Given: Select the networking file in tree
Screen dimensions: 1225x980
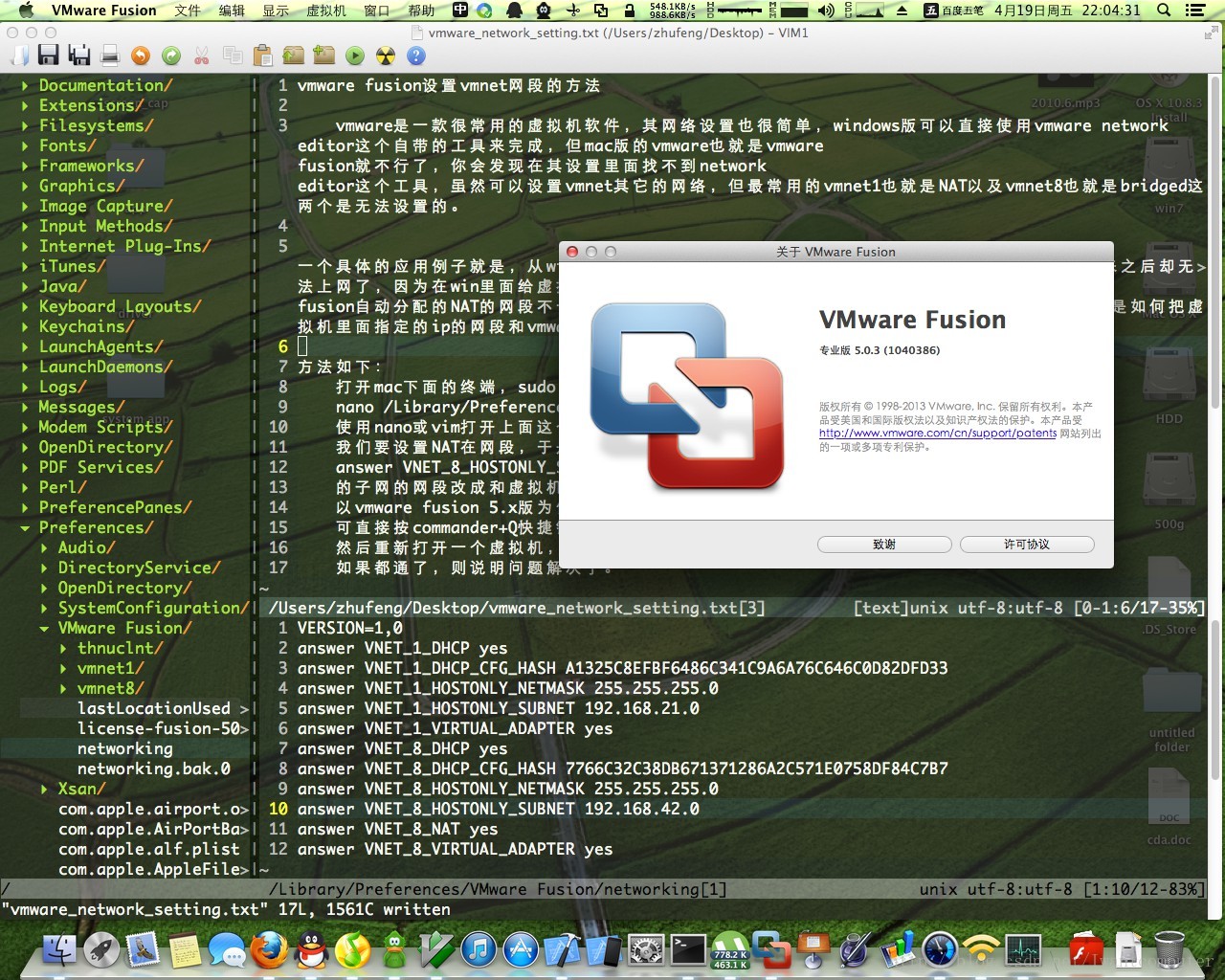Looking at the screenshot, I should pos(125,748).
